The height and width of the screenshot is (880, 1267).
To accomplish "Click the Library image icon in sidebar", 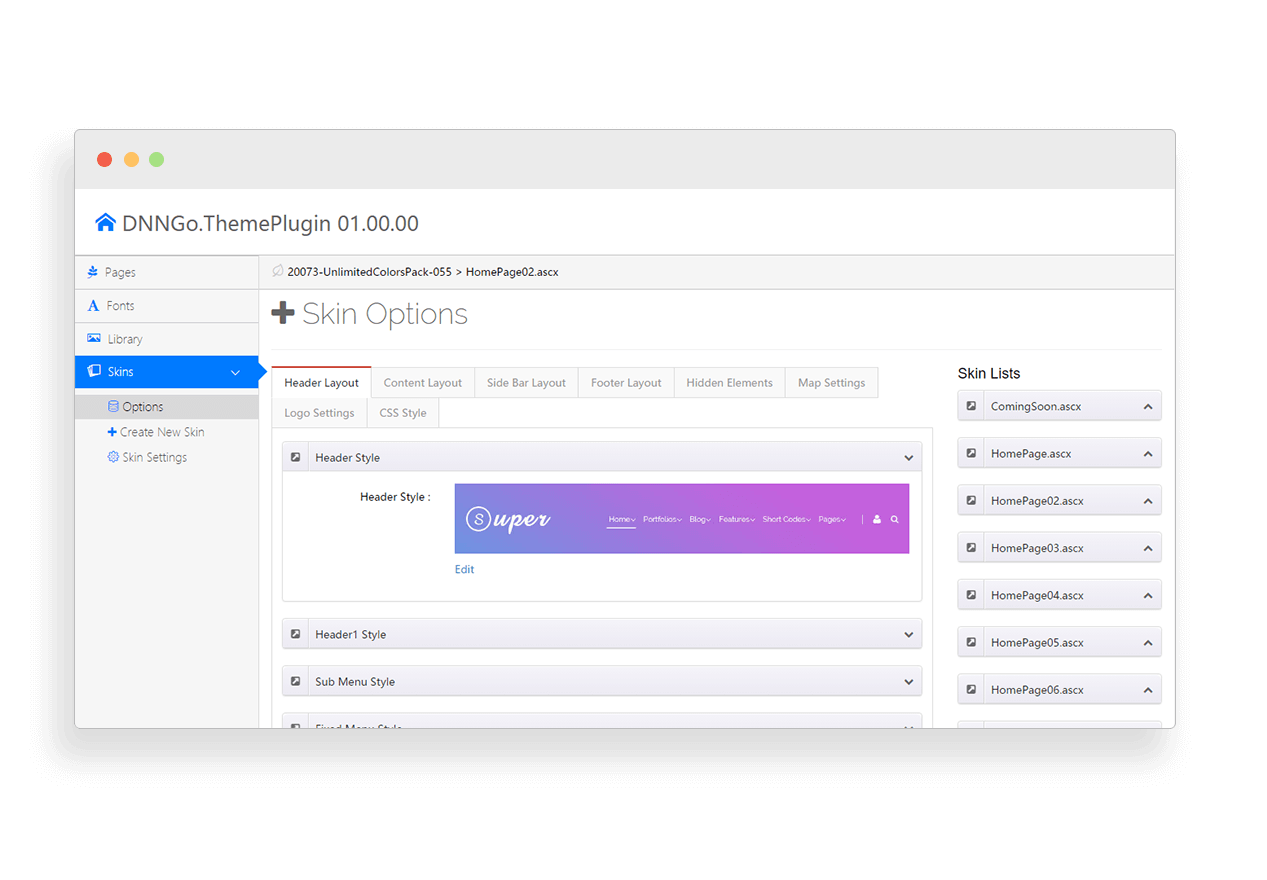I will coord(94,339).
